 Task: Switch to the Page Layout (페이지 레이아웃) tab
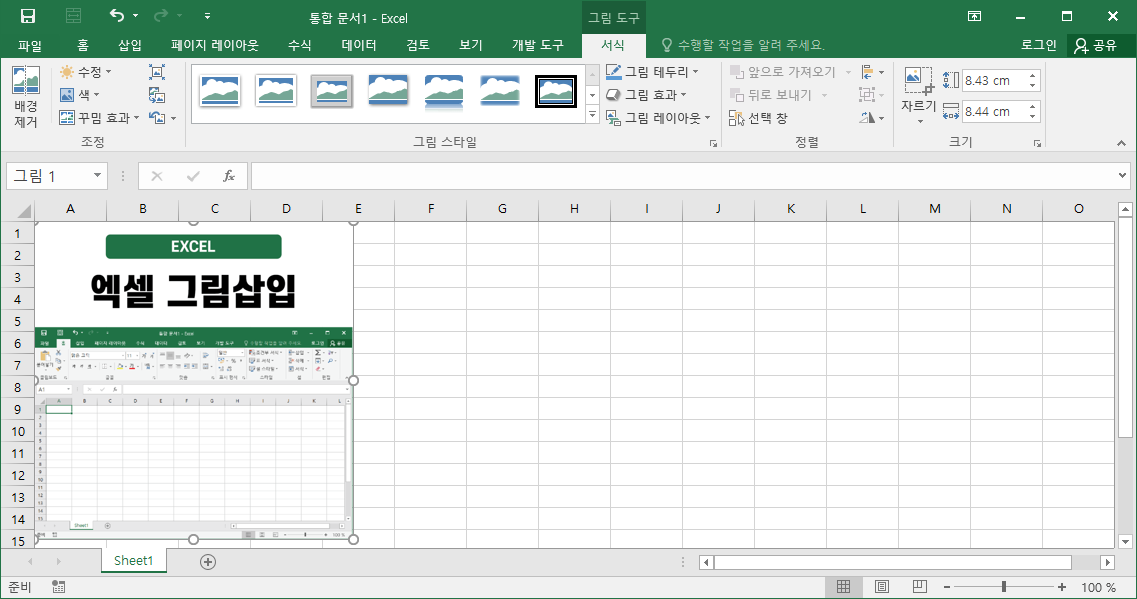[215, 45]
